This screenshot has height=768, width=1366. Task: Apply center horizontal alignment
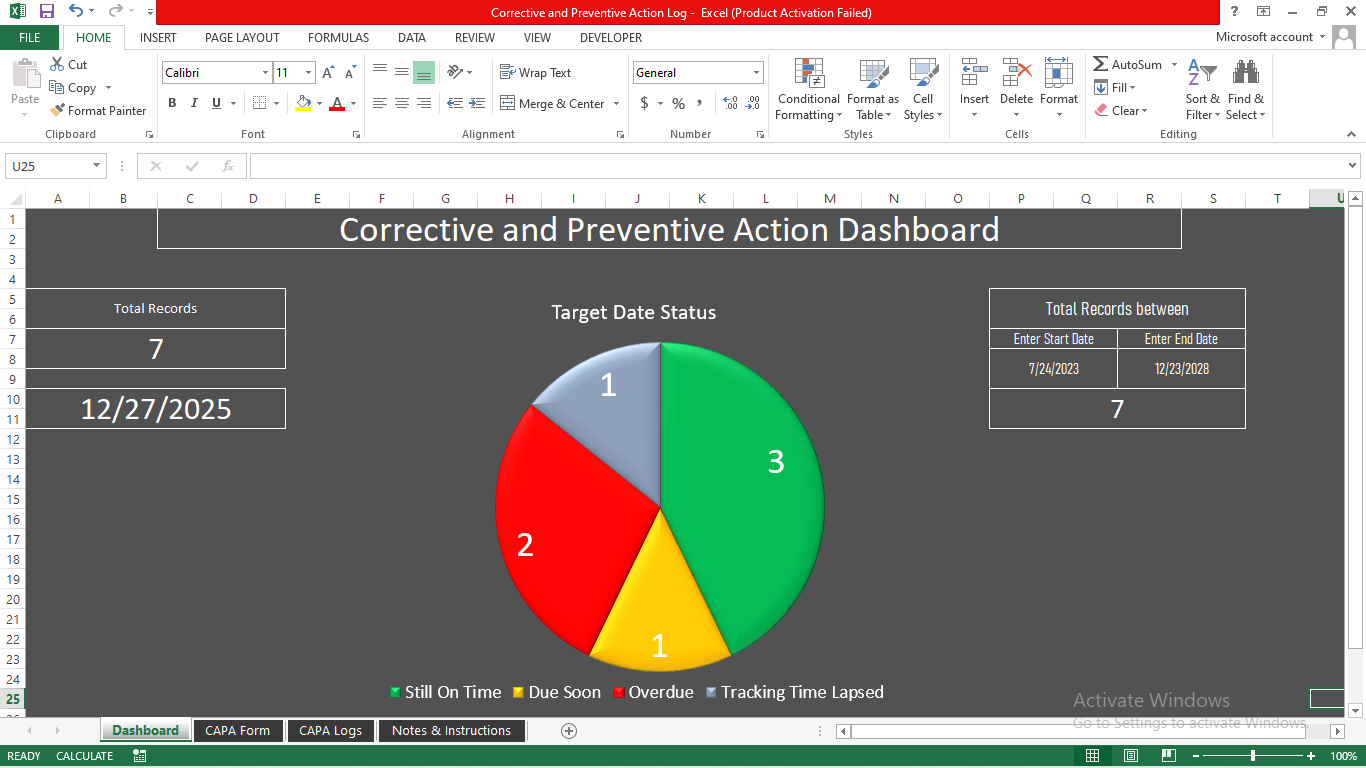click(x=402, y=103)
